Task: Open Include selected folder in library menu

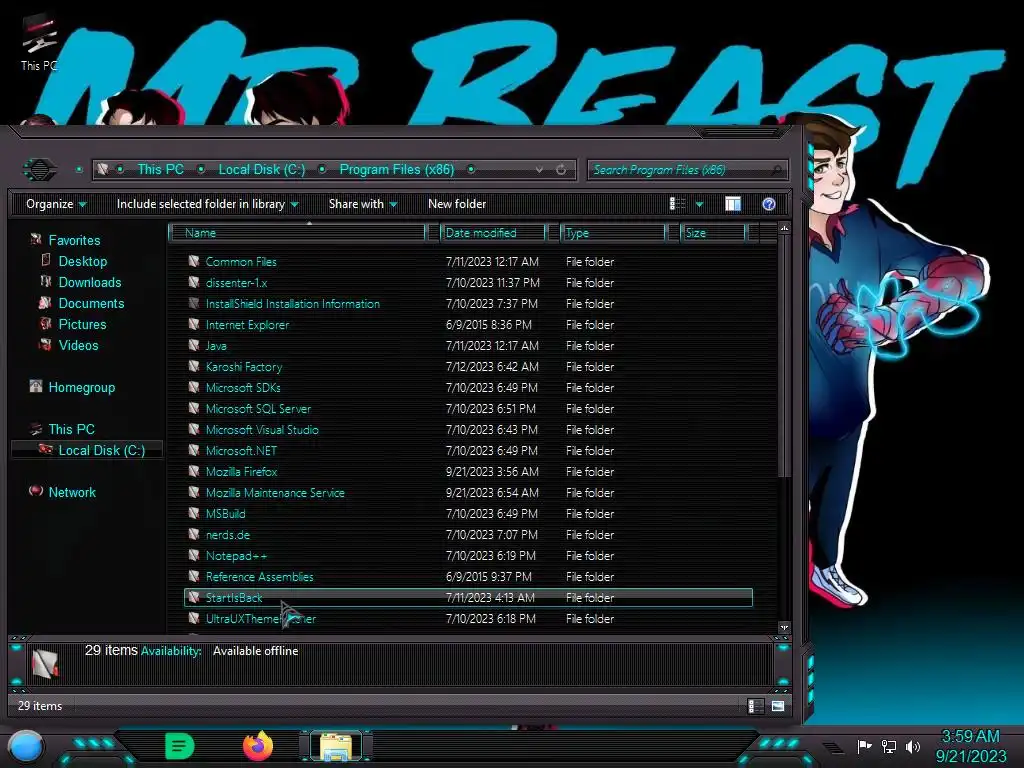Action: click(207, 204)
